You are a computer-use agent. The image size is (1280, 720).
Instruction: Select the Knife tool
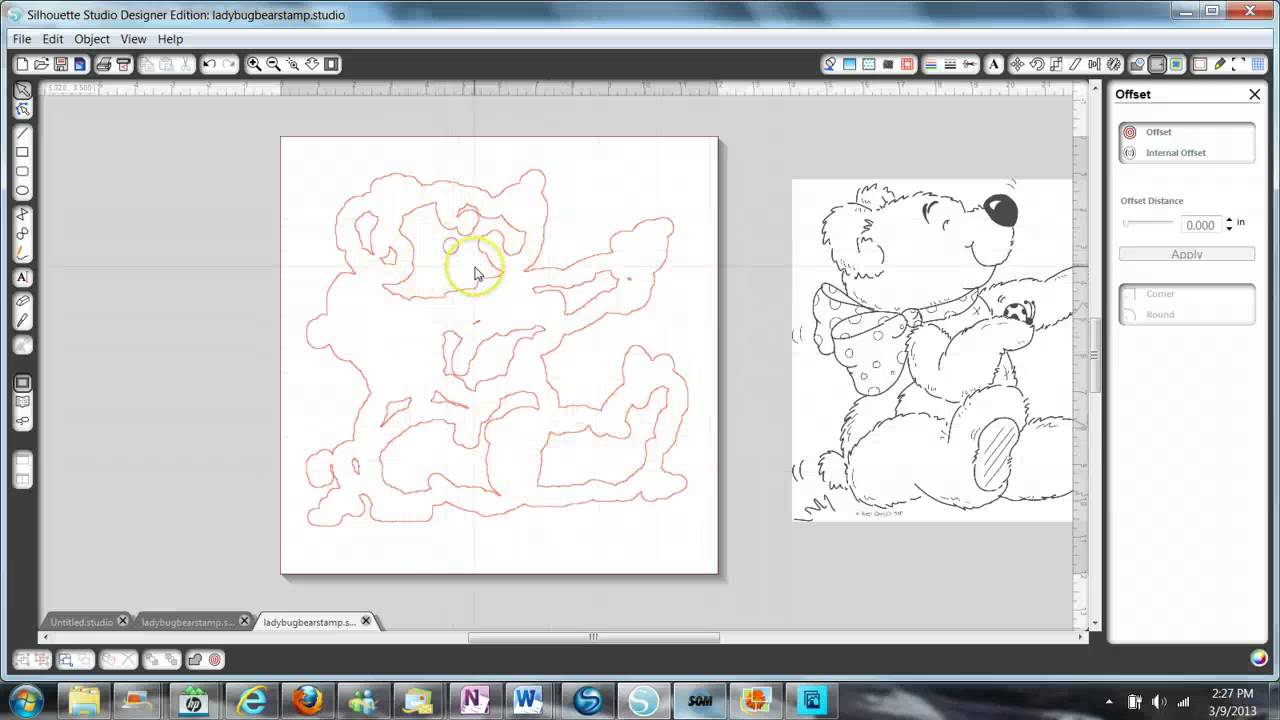[22, 320]
